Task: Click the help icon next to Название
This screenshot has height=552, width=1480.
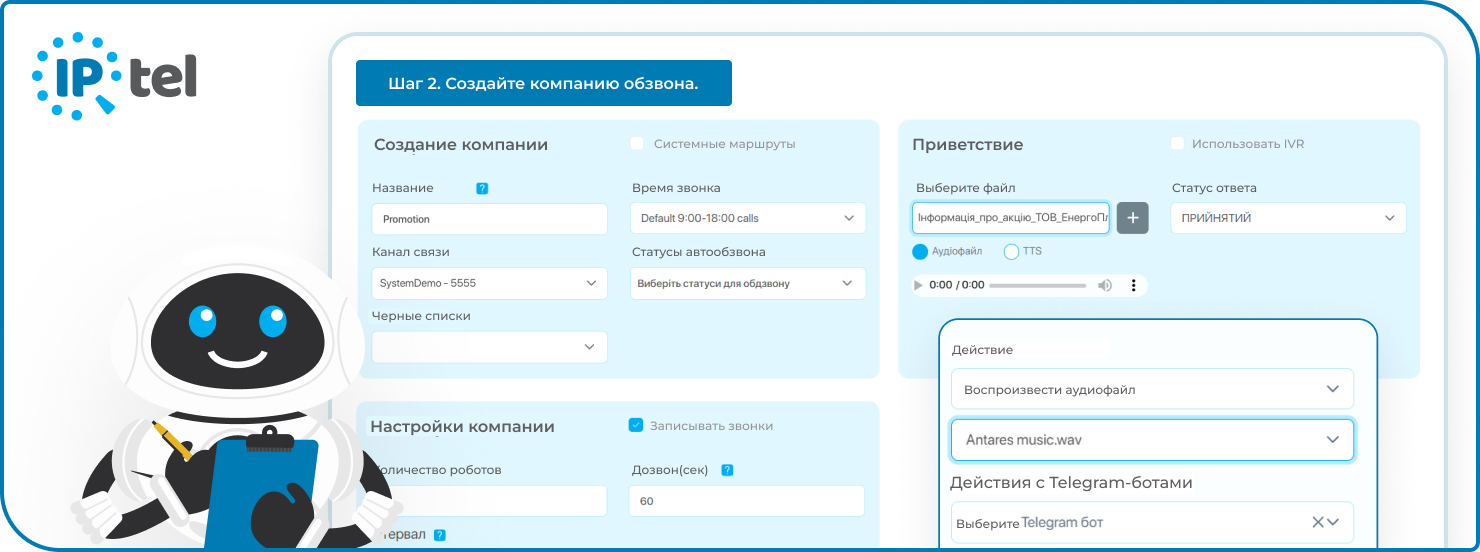Action: click(x=482, y=188)
